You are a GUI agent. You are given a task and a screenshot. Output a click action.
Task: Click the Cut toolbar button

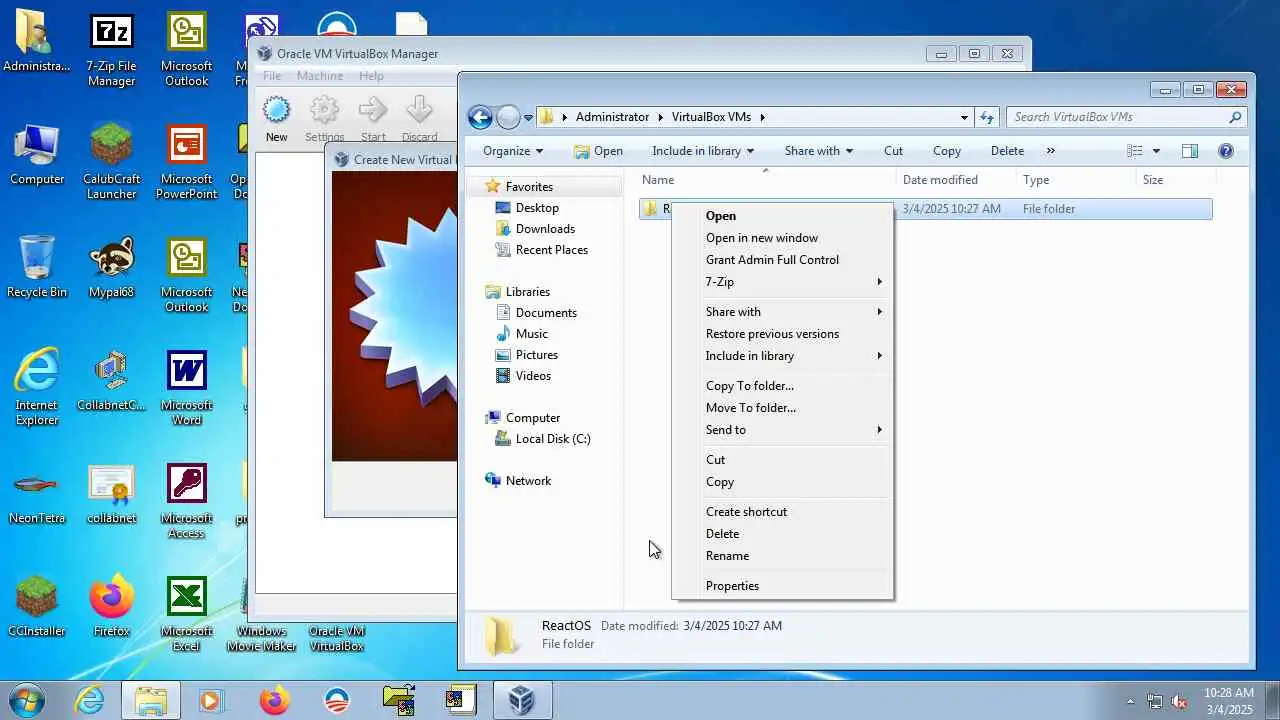tap(893, 151)
